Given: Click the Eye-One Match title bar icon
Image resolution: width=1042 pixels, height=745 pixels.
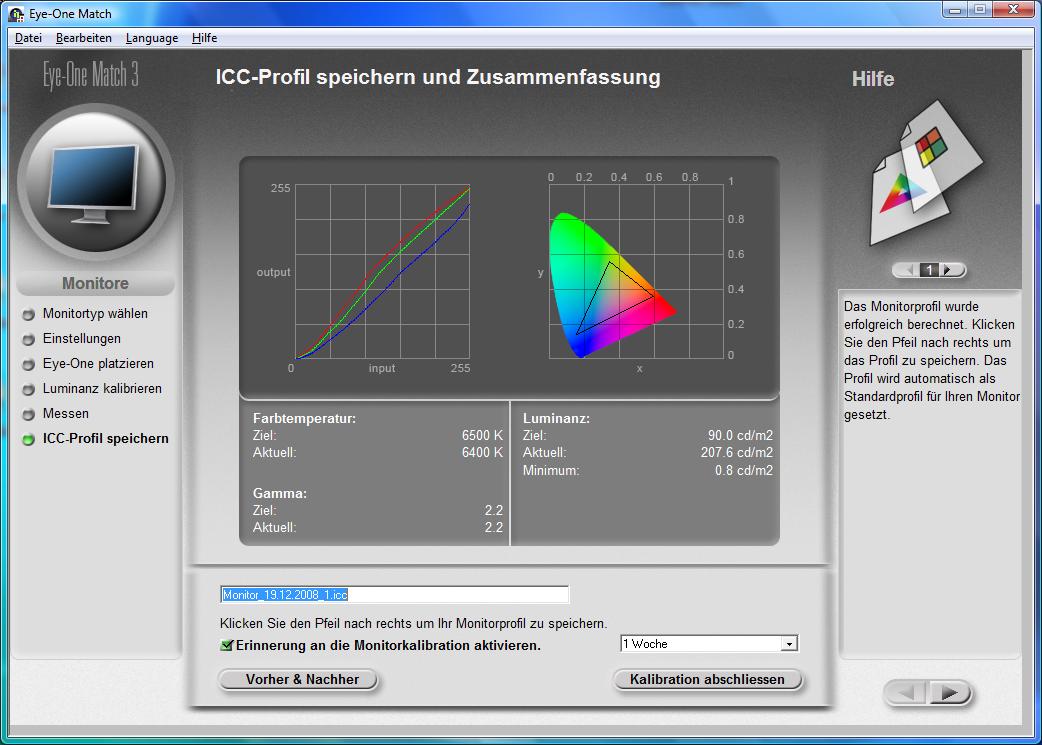Looking at the screenshot, I should (16, 13).
